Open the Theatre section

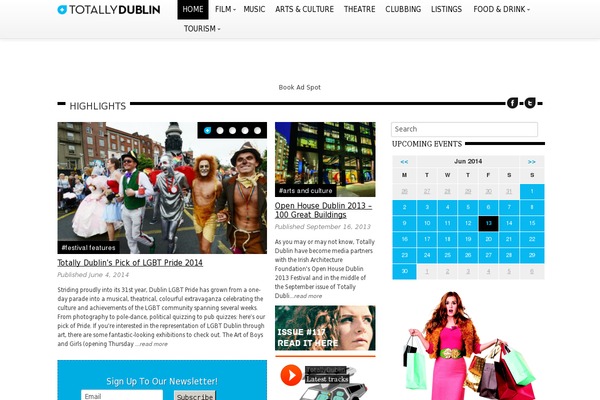point(359,9)
